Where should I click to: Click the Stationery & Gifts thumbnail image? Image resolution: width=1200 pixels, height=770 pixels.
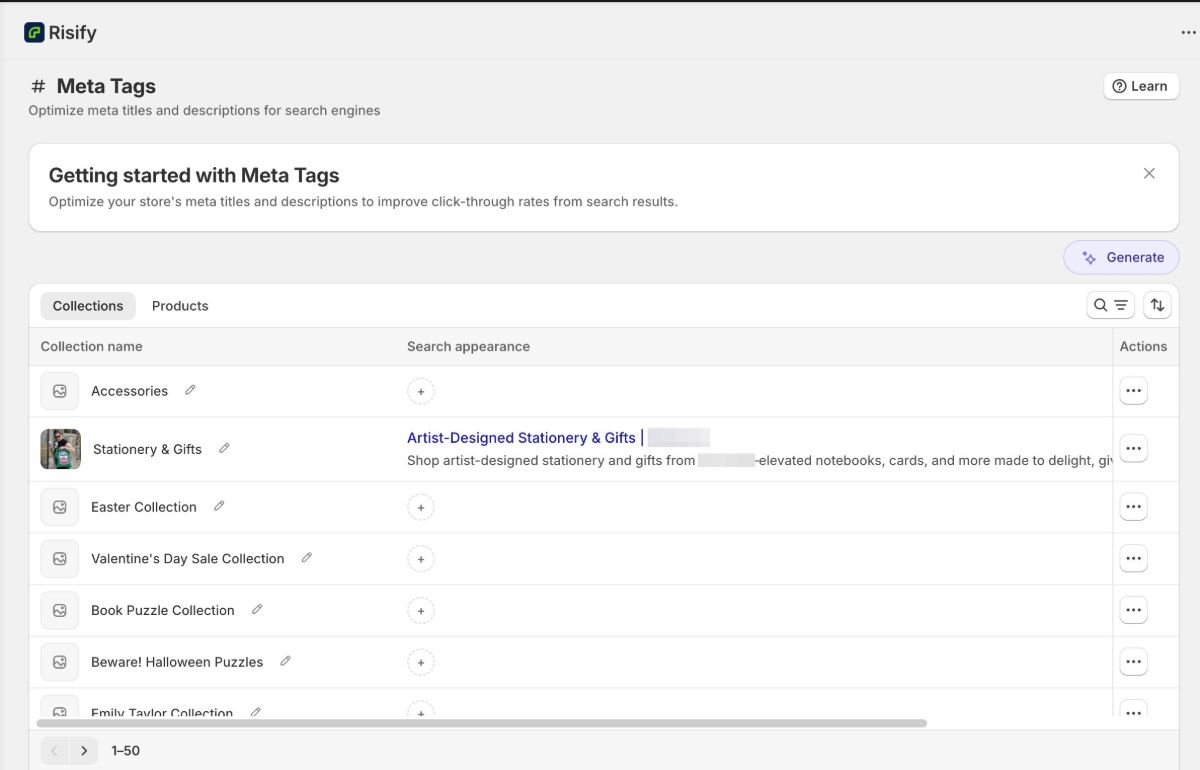[60, 449]
